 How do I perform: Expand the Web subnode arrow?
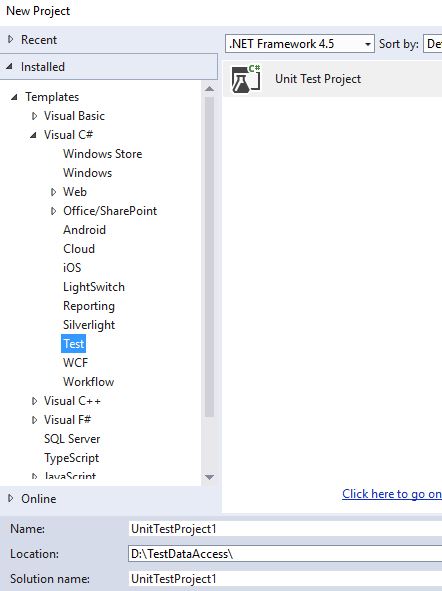(x=54, y=192)
